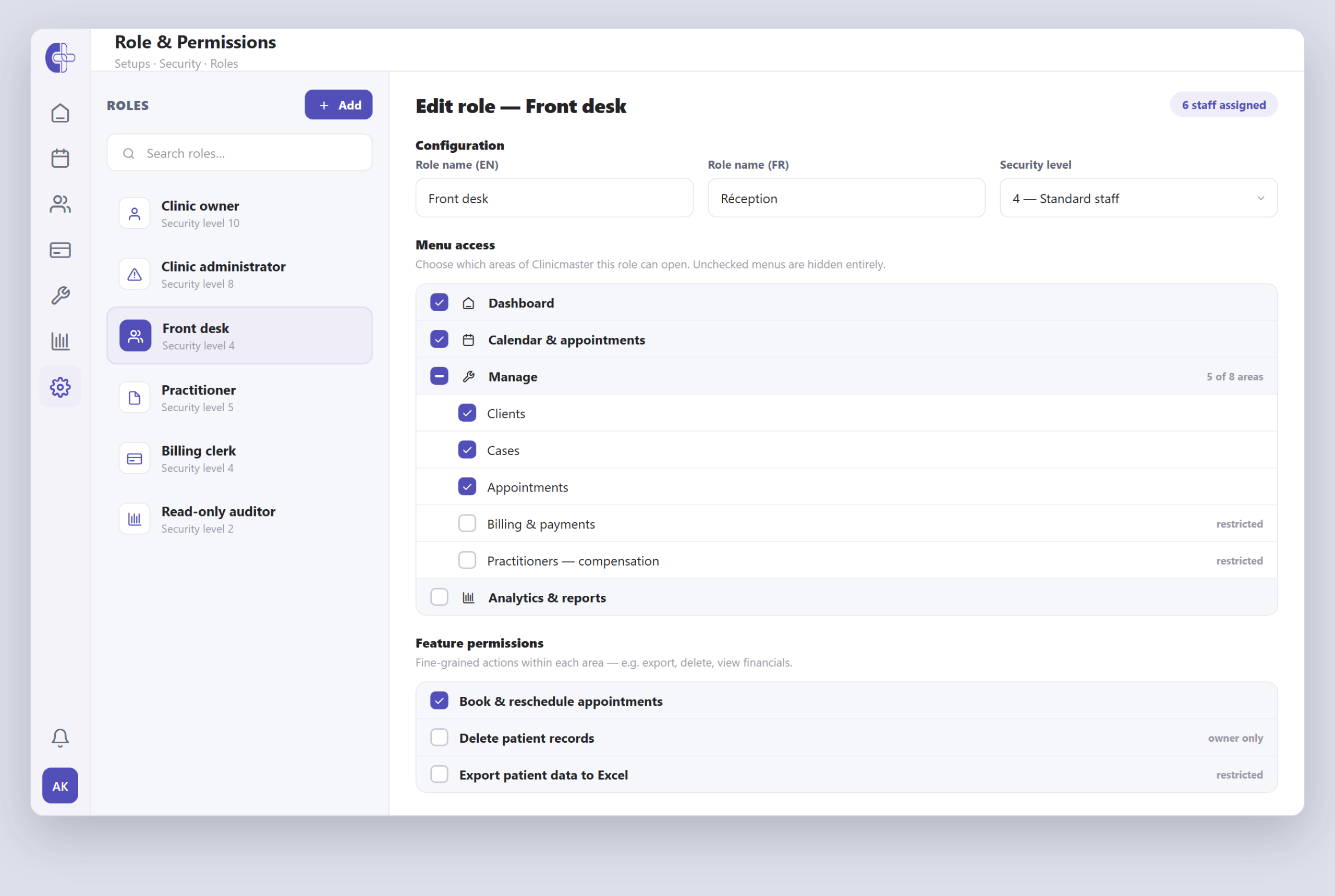
Task: Click the Roles breadcrumb
Action: click(x=224, y=64)
